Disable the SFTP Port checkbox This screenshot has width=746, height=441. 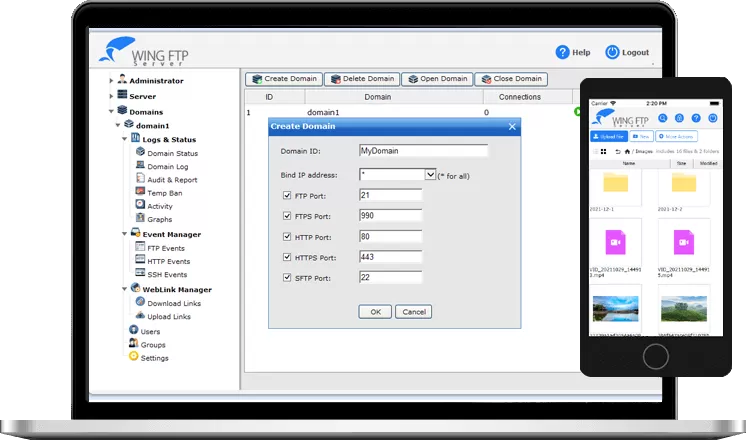287,277
